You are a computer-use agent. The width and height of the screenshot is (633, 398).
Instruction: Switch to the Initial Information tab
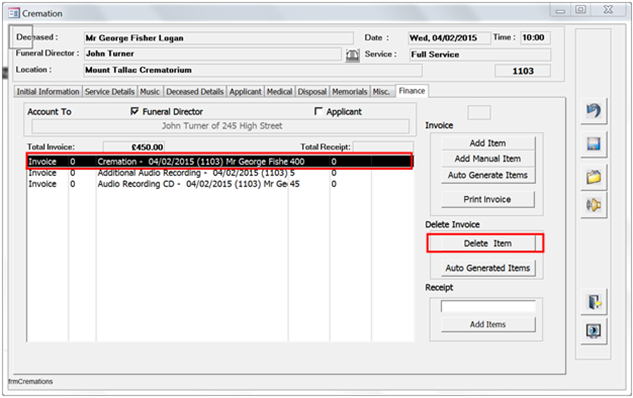[x=48, y=92]
